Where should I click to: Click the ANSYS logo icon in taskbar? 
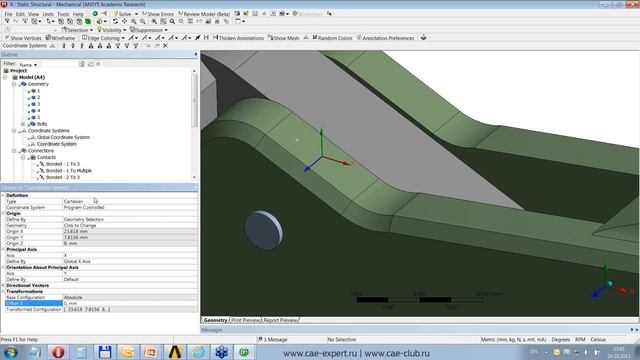pos(175,352)
